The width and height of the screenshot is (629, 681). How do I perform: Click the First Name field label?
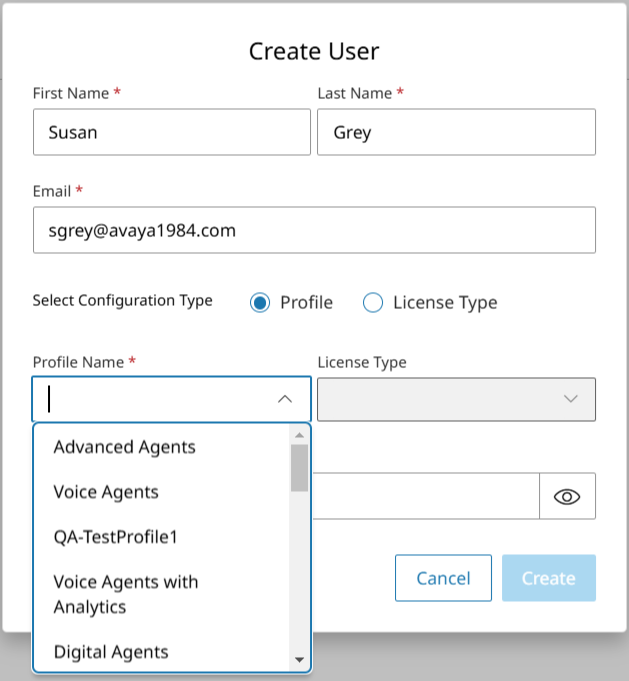click(x=71, y=93)
